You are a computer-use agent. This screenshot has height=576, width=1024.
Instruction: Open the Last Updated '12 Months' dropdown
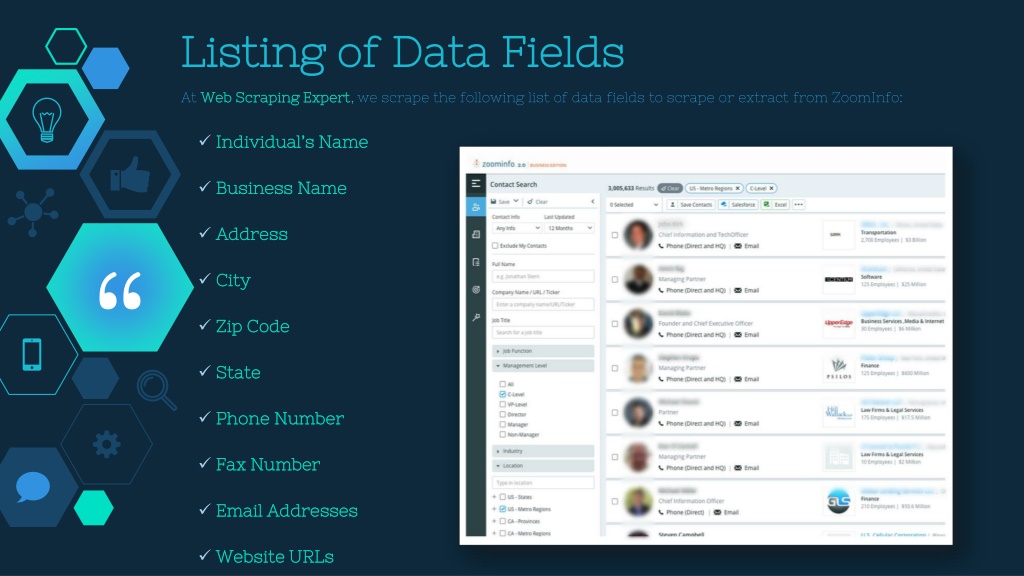coord(569,228)
